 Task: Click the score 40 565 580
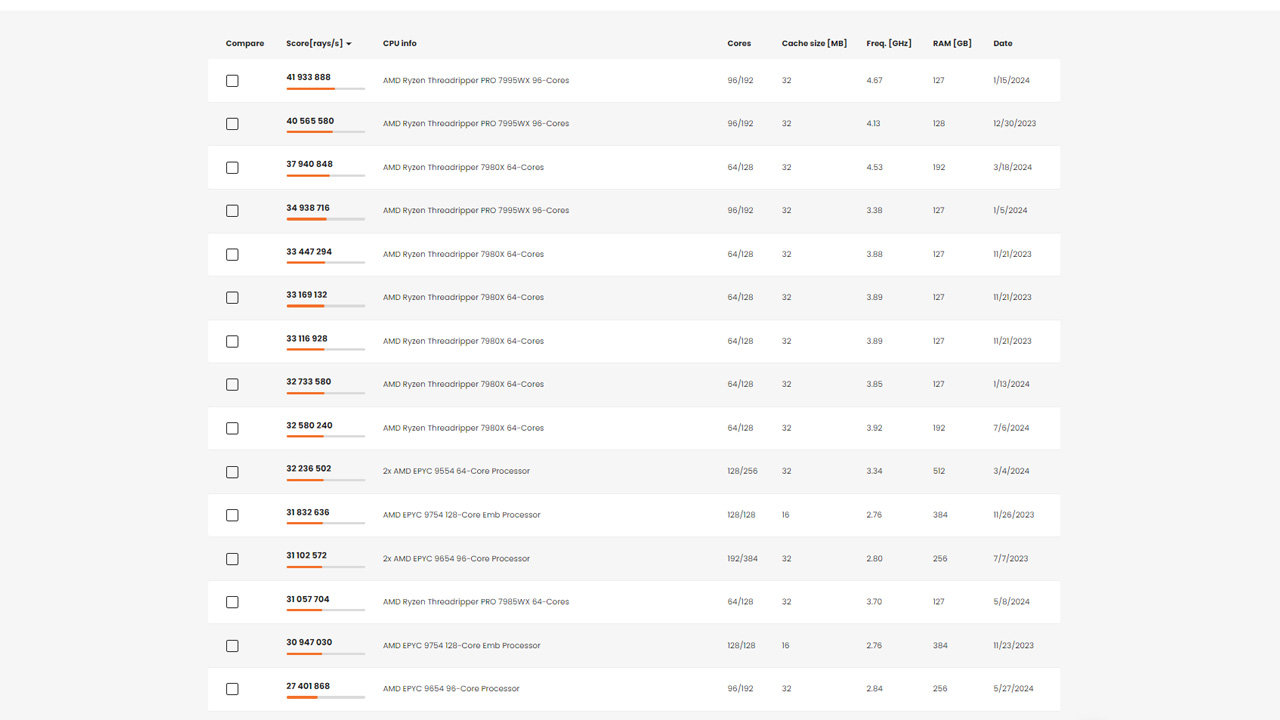coord(310,121)
